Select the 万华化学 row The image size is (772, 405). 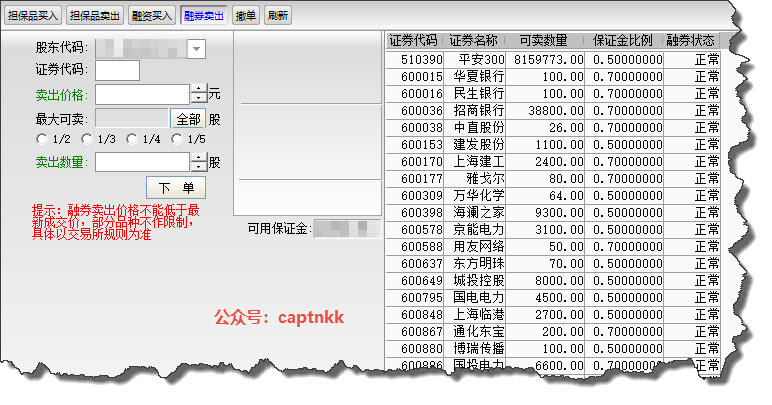click(553, 196)
